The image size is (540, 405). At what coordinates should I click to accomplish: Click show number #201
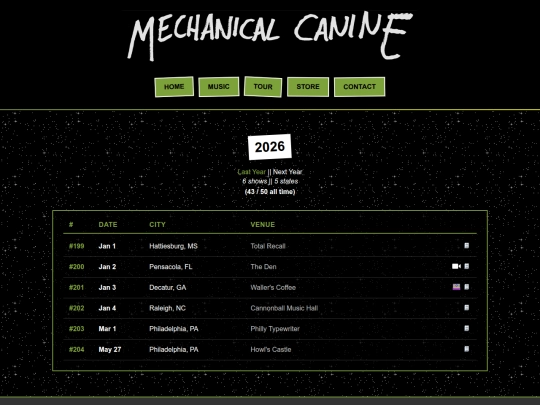tap(76, 287)
